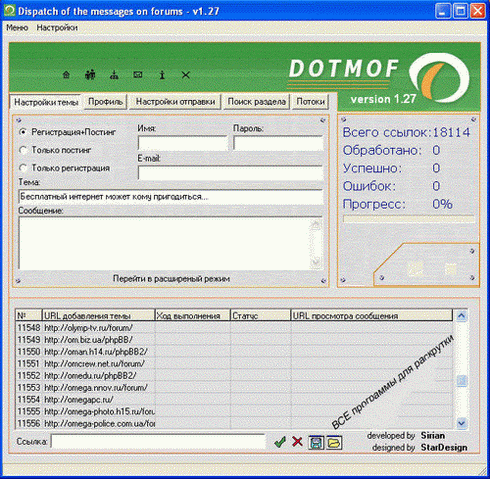Click the green checkmark to add link

click(x=280, y=442)
